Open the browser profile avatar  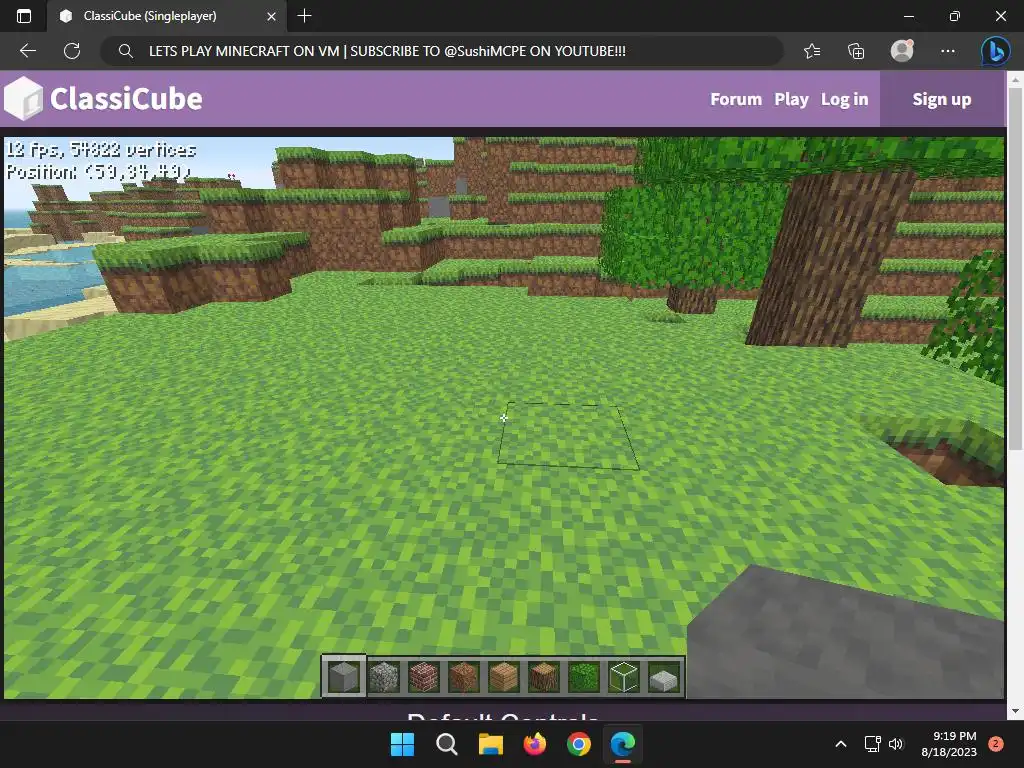pyautogui.click(x=902, y=51)
